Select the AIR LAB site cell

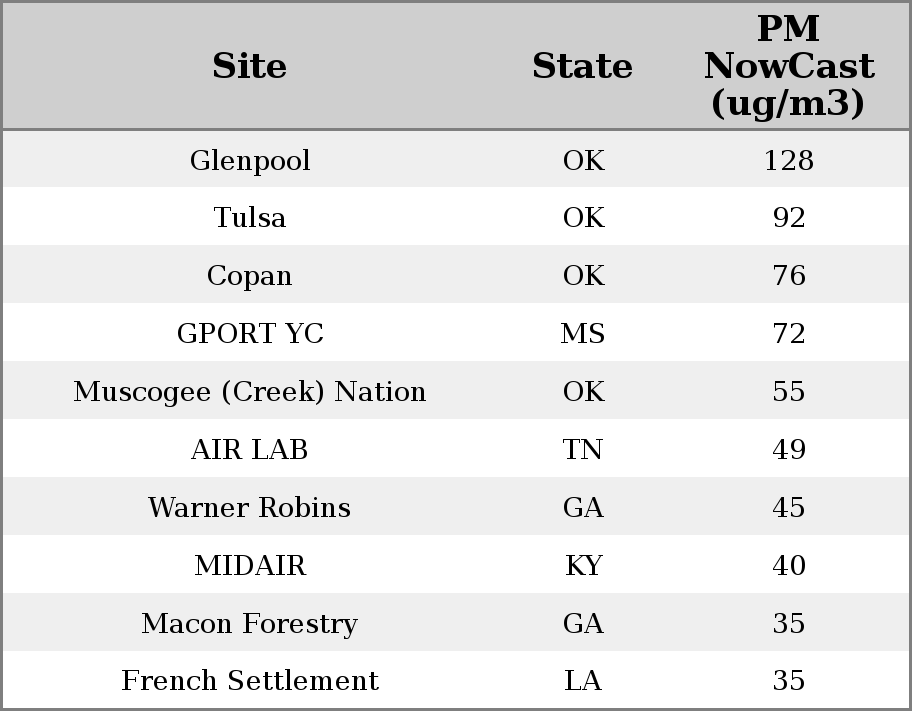250,450
